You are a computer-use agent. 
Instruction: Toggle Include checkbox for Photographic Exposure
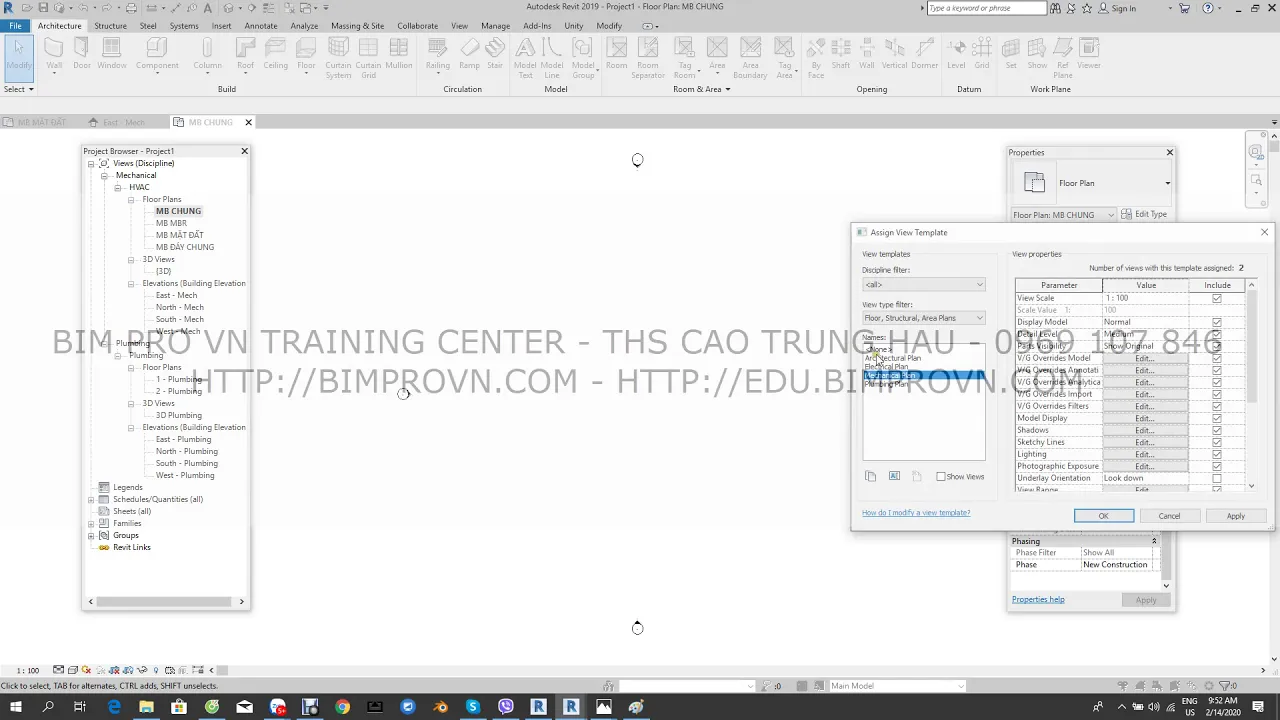pos(1217,466)
